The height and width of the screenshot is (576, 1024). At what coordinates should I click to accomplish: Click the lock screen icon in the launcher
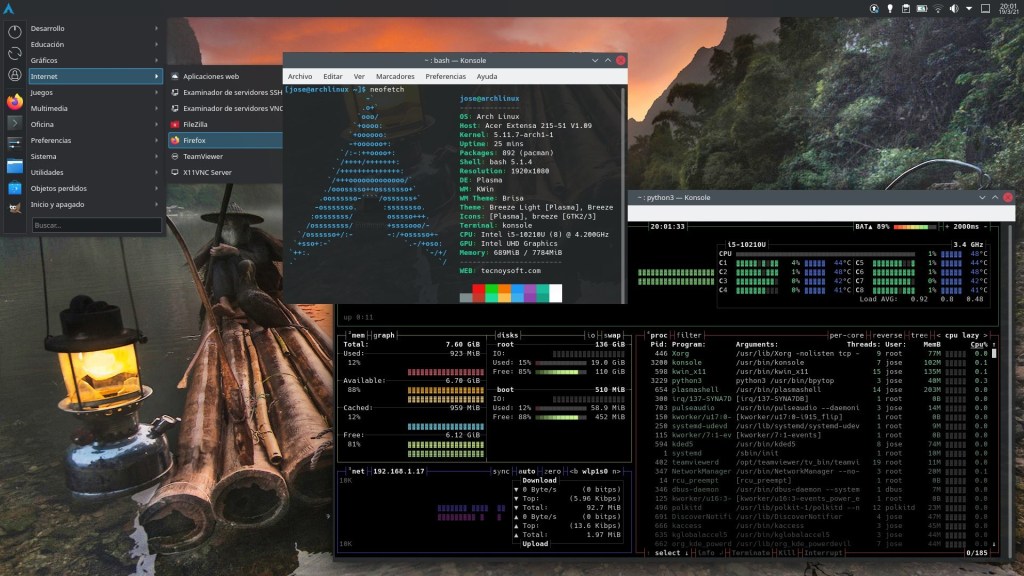[x=15, y=74]
